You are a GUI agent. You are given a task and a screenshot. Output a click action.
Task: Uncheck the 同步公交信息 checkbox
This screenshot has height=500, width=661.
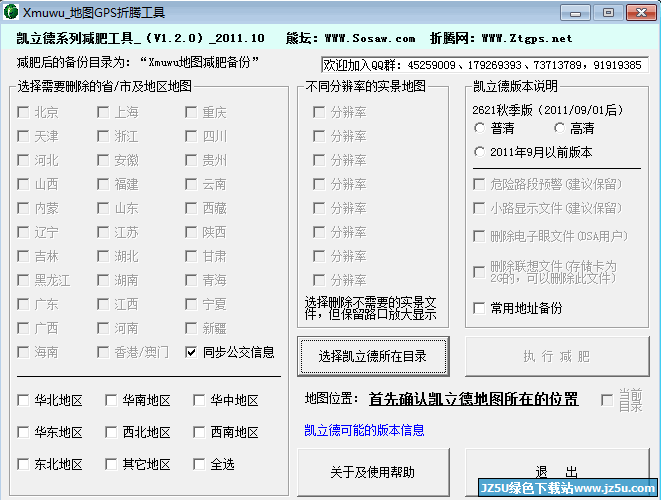point(191,352)
